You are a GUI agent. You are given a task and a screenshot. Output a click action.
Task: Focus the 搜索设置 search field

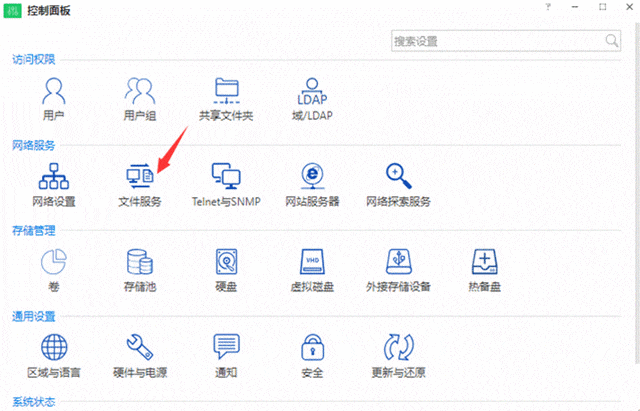click(506, 41)
